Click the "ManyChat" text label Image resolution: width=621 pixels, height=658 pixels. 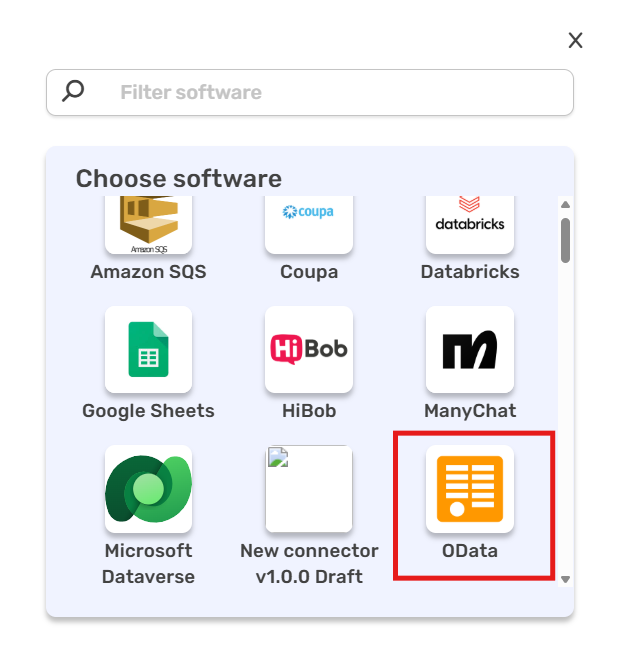pyautogui.click(x=470, y=411)
